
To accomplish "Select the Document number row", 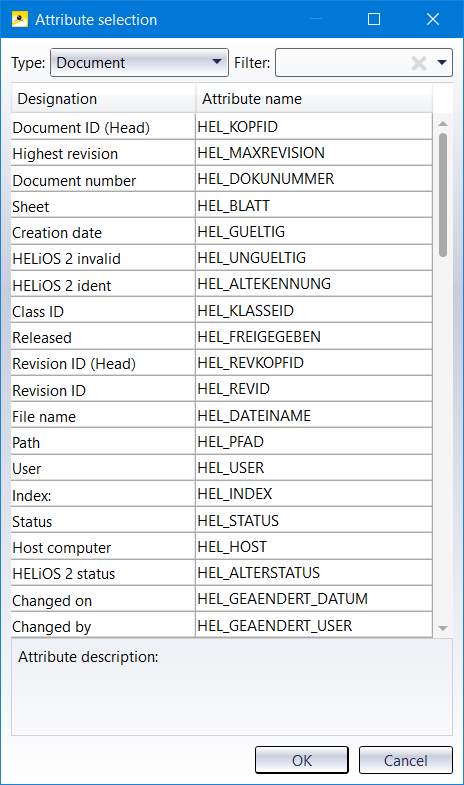I will coord(221,180).
